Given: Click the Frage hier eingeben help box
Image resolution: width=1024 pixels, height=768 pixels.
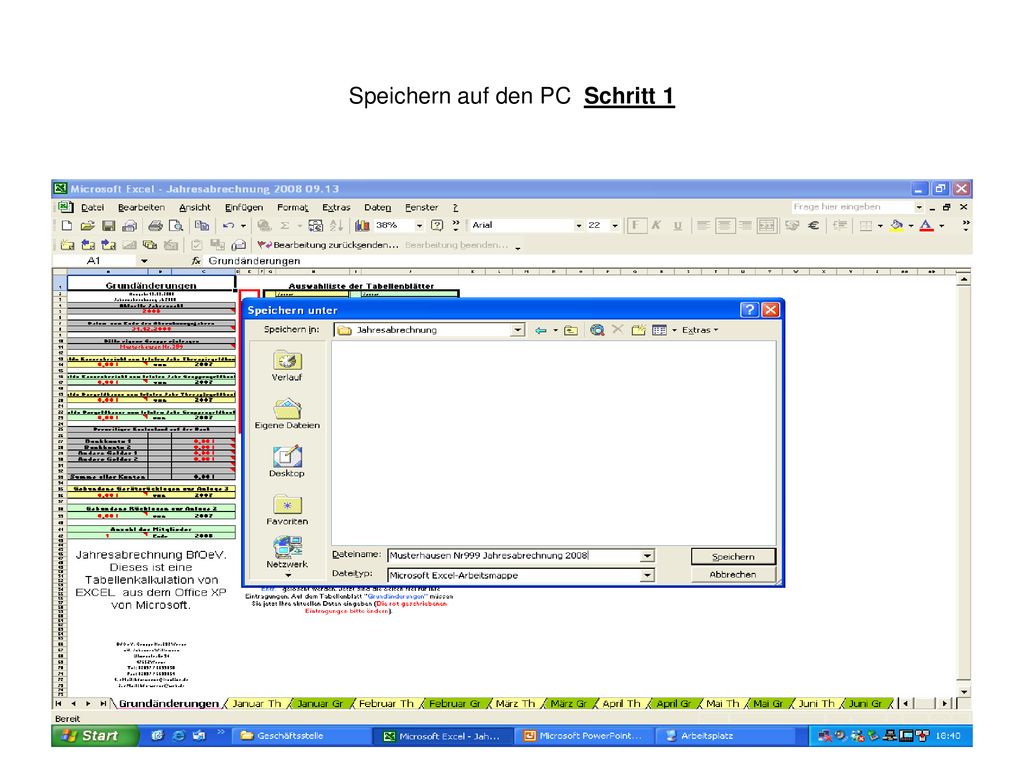Looking at the screenshot, I should click(852, 207).
